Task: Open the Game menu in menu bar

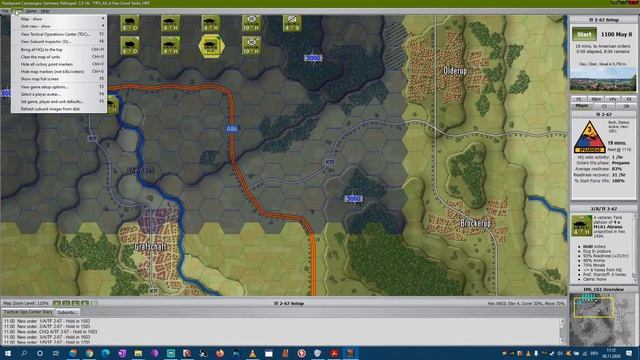Action: (31, 11)
